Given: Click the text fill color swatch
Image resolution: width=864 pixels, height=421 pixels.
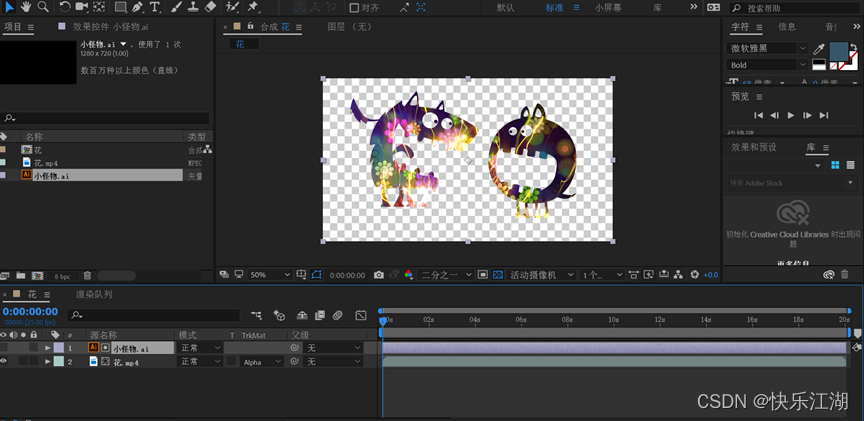Looking at the screenshot, I should [839, 51].
